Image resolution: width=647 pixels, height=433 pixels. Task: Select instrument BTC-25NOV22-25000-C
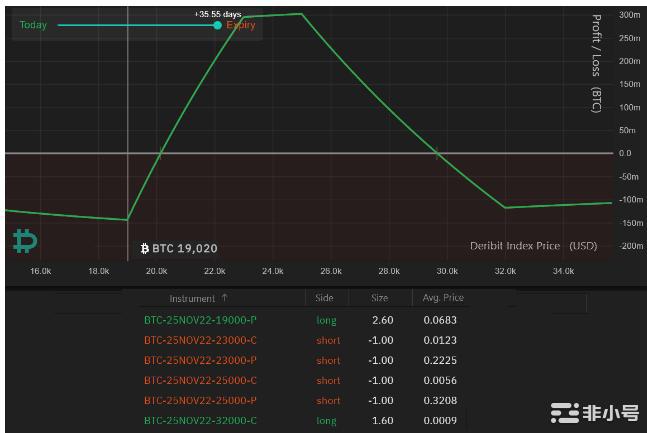[x=200, y=380]
